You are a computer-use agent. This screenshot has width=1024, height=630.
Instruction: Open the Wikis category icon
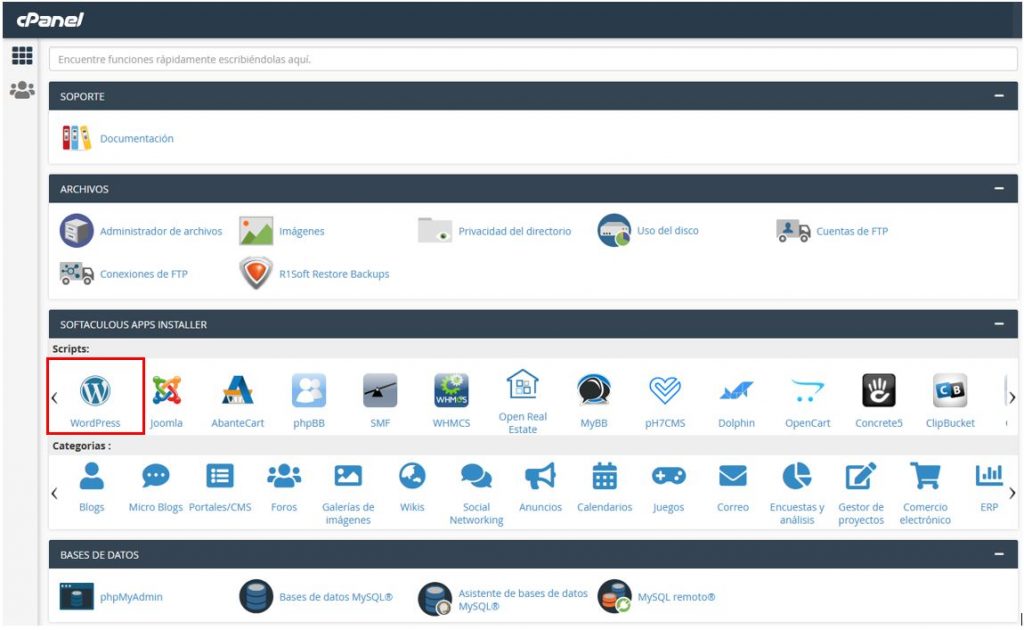(x=412, y=476)
